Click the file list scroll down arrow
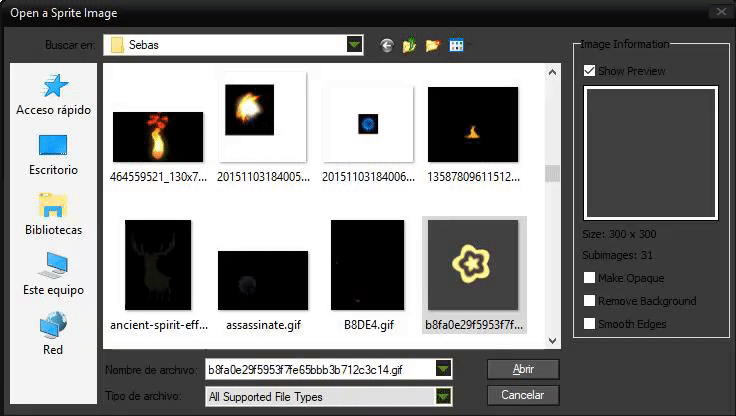The height and width of the screenshot is (416, 736). 552,341
